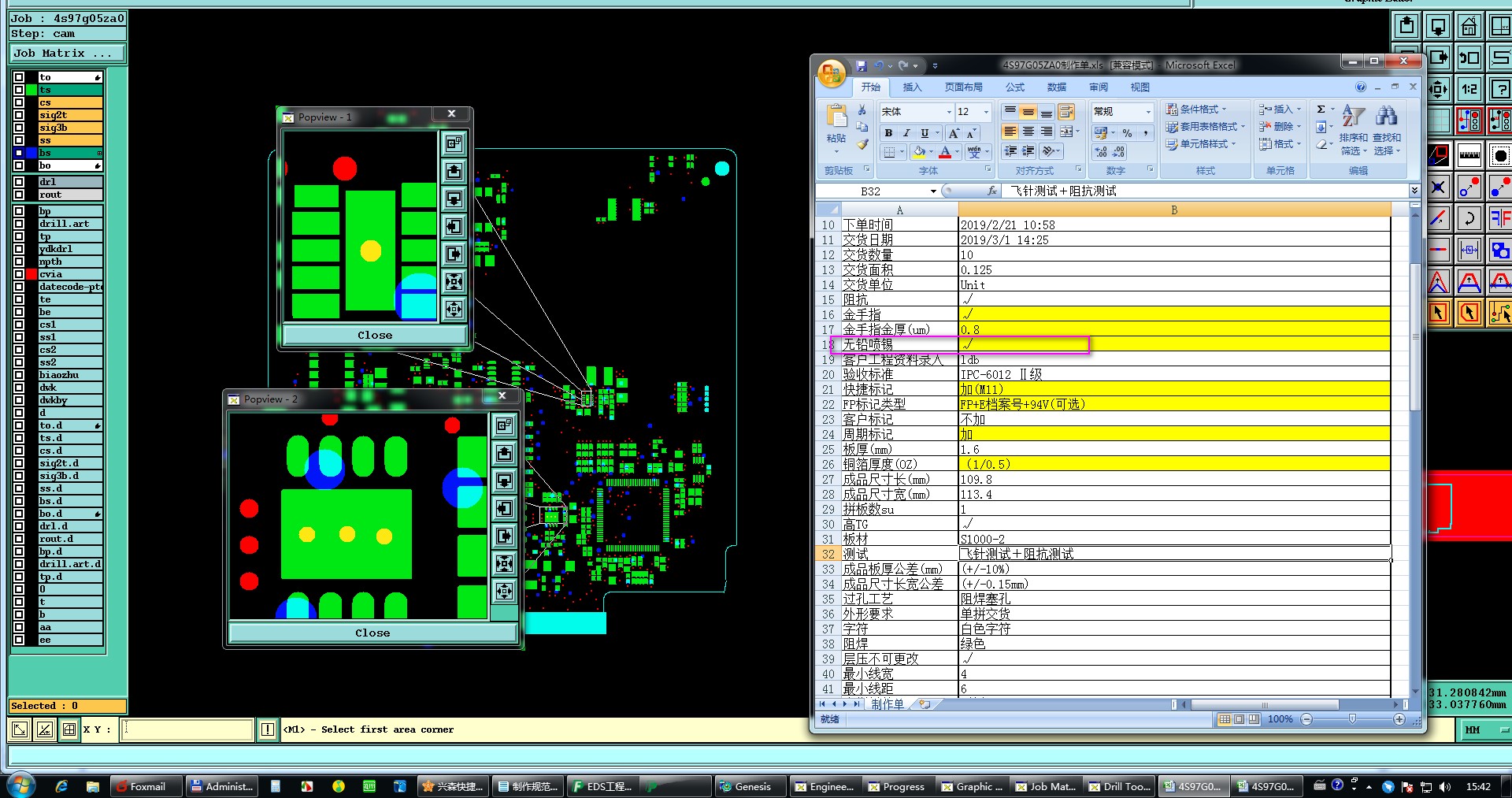Click the pan up icon in Popview - 2
1512x798 pixels.
click(x=505, y=454)
